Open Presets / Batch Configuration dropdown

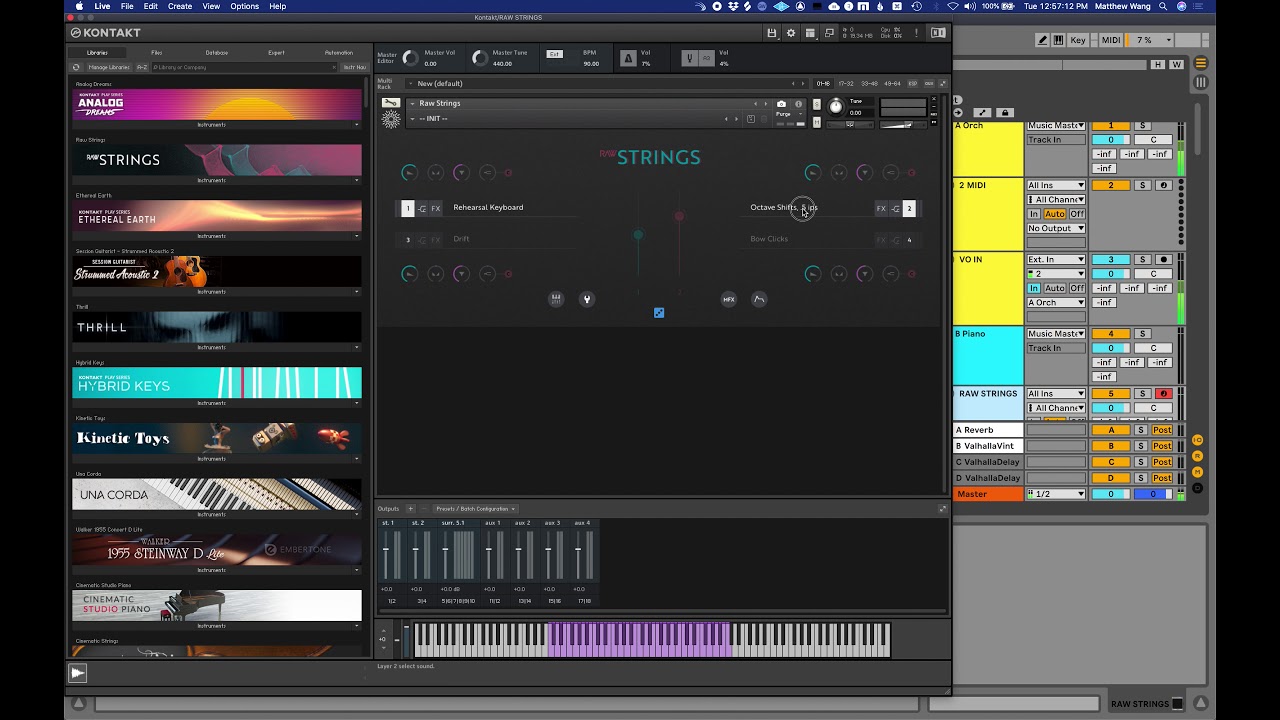[x=476, y=509]
